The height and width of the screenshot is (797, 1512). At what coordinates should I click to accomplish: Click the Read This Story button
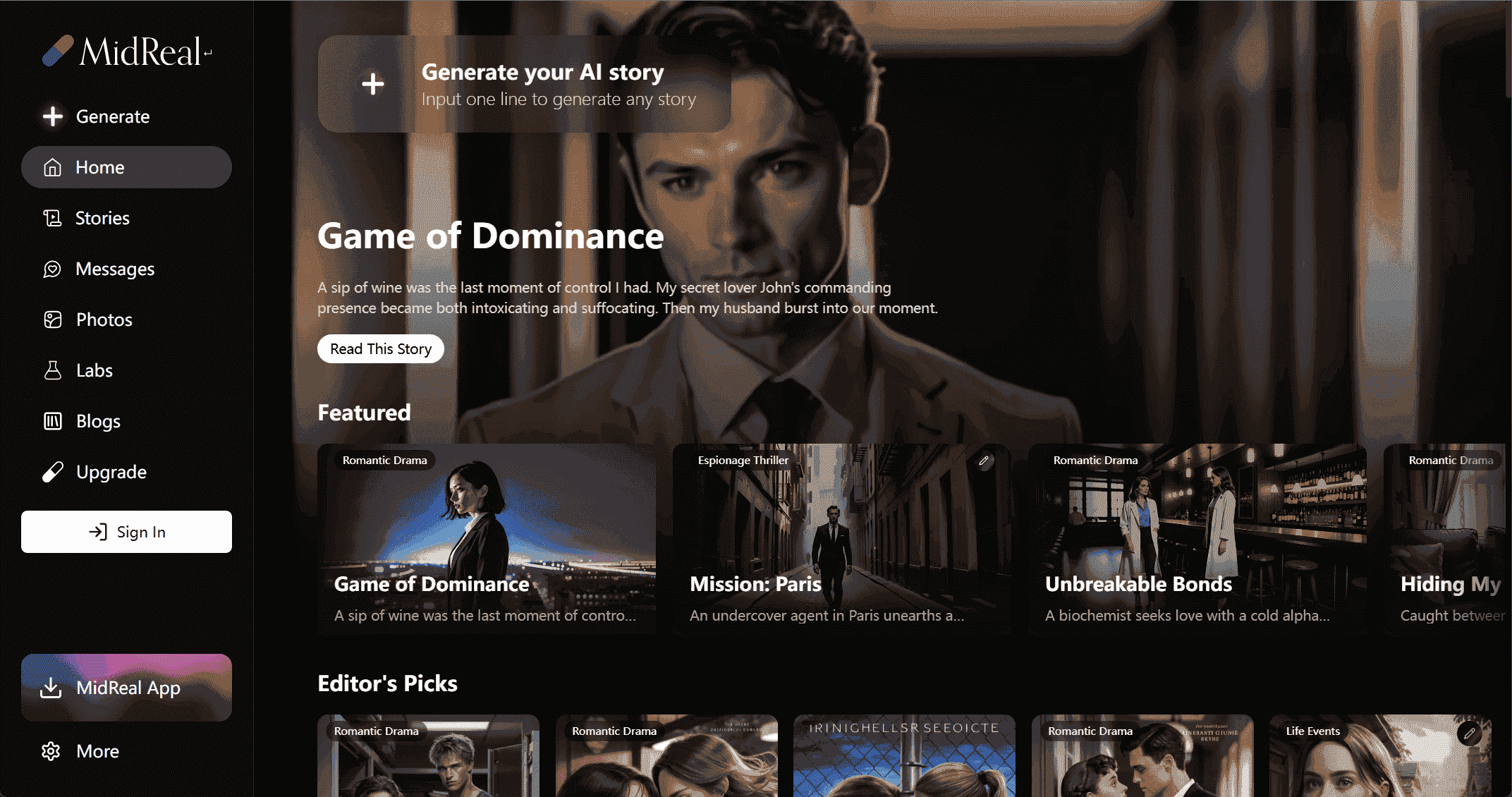[x=381, y=349]
